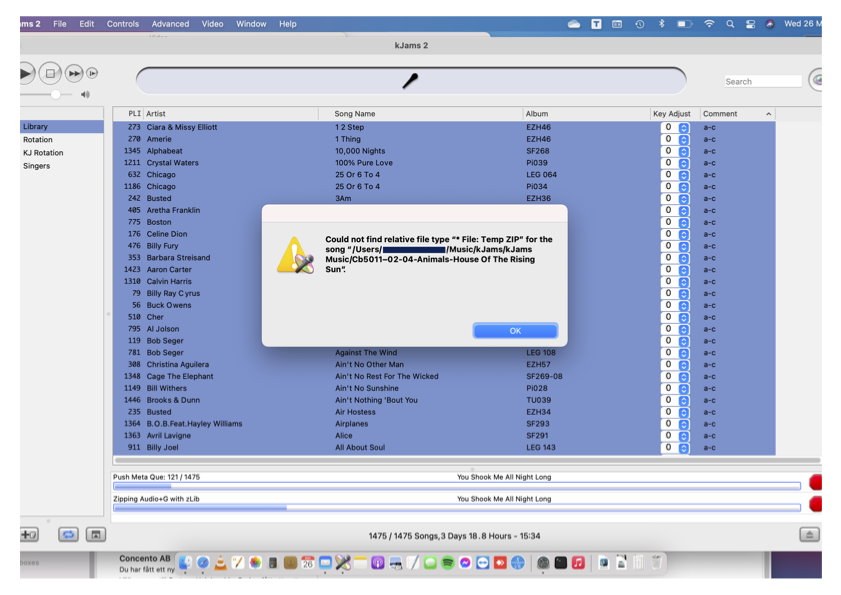841x595 pixels.
Task: Click the Search field
Action: 762,81
